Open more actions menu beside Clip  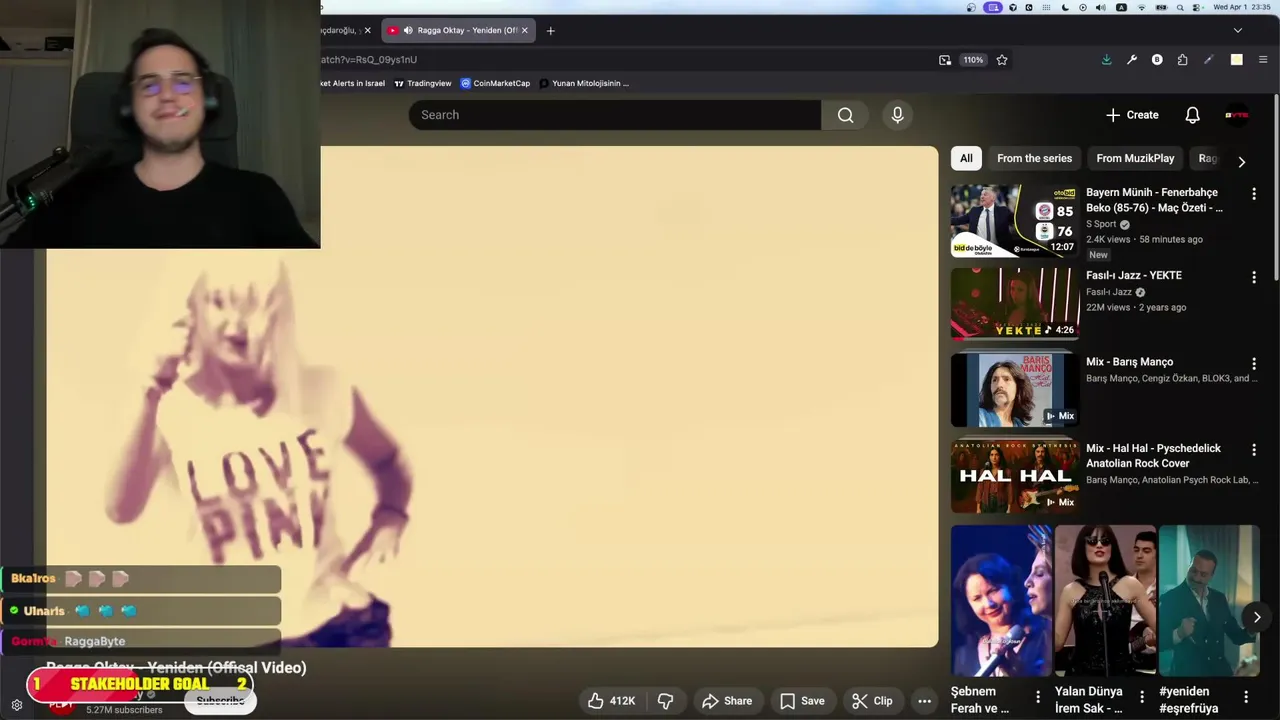[925, 701]
